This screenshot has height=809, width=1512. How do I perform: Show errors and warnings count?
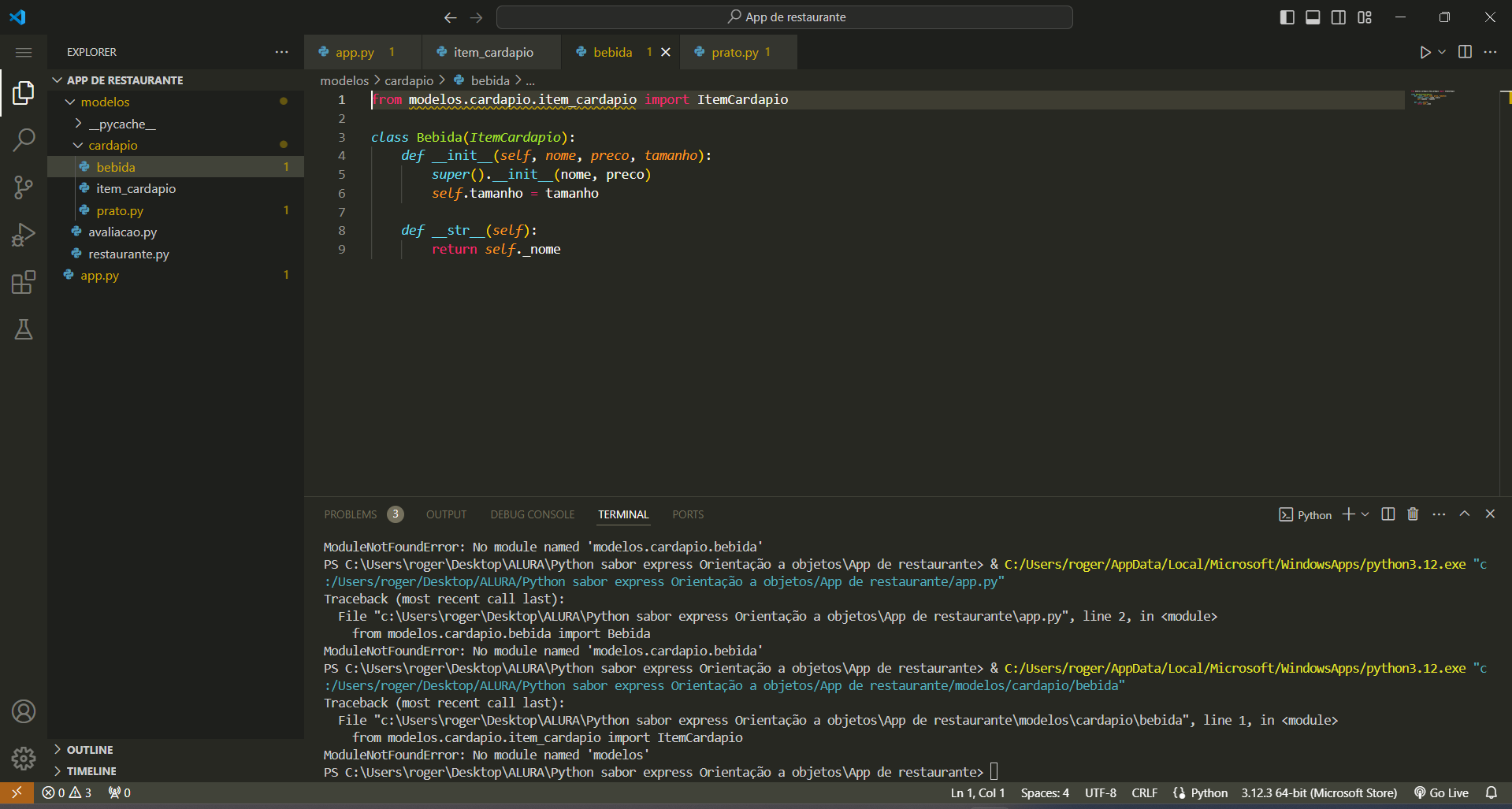(66, 792)
